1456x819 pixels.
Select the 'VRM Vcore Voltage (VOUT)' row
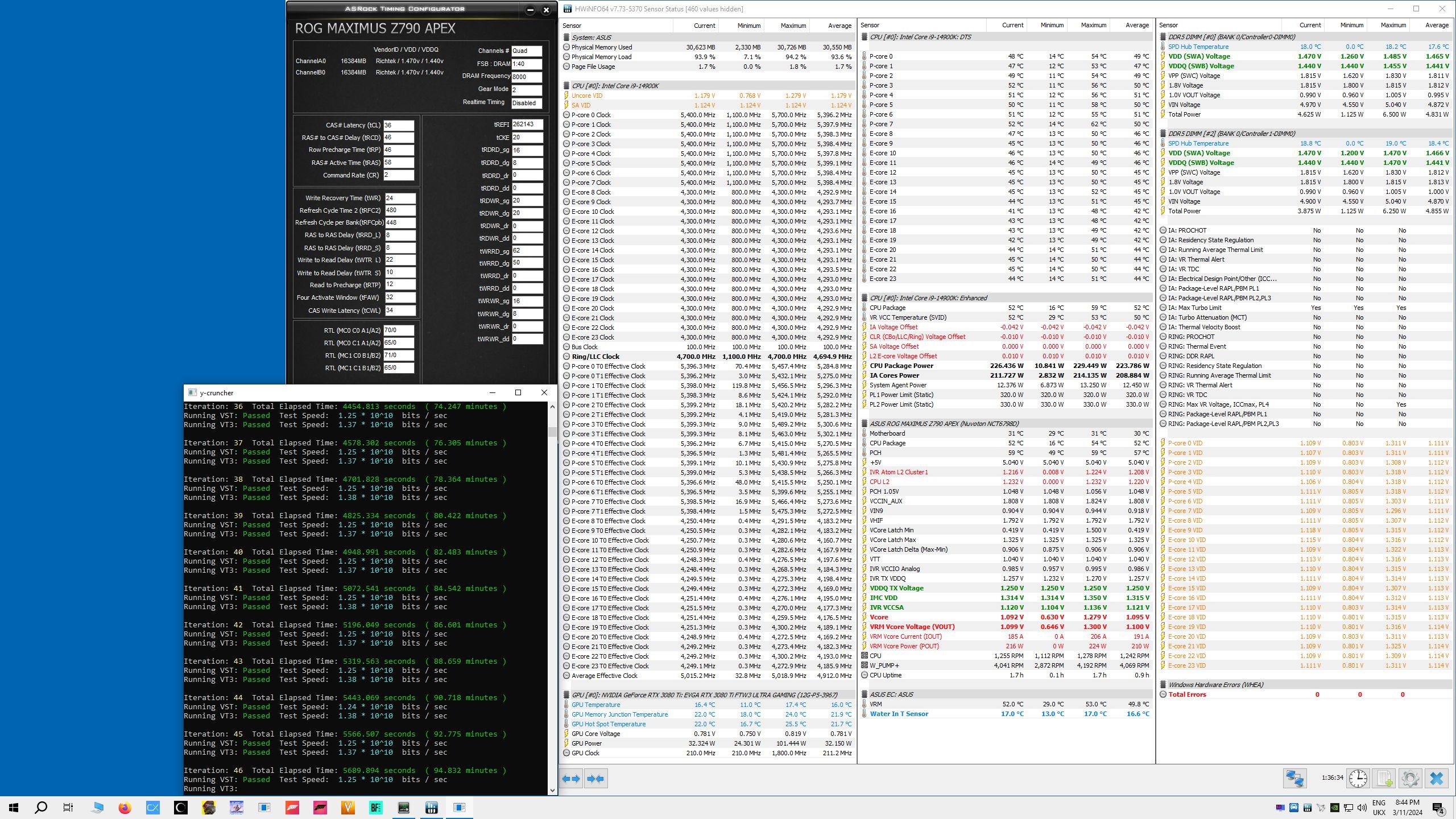(x=1007, y=627)
